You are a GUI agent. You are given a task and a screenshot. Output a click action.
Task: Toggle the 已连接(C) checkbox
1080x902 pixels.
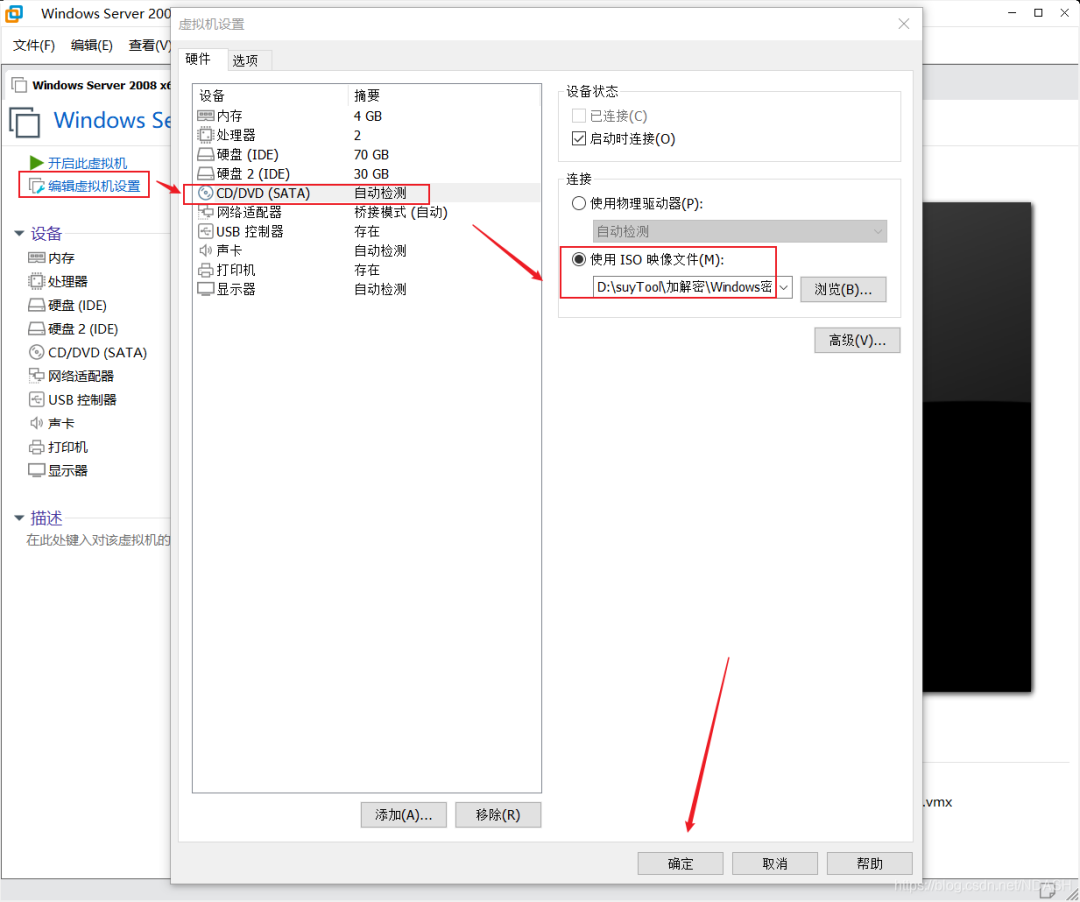pos(579,116)
